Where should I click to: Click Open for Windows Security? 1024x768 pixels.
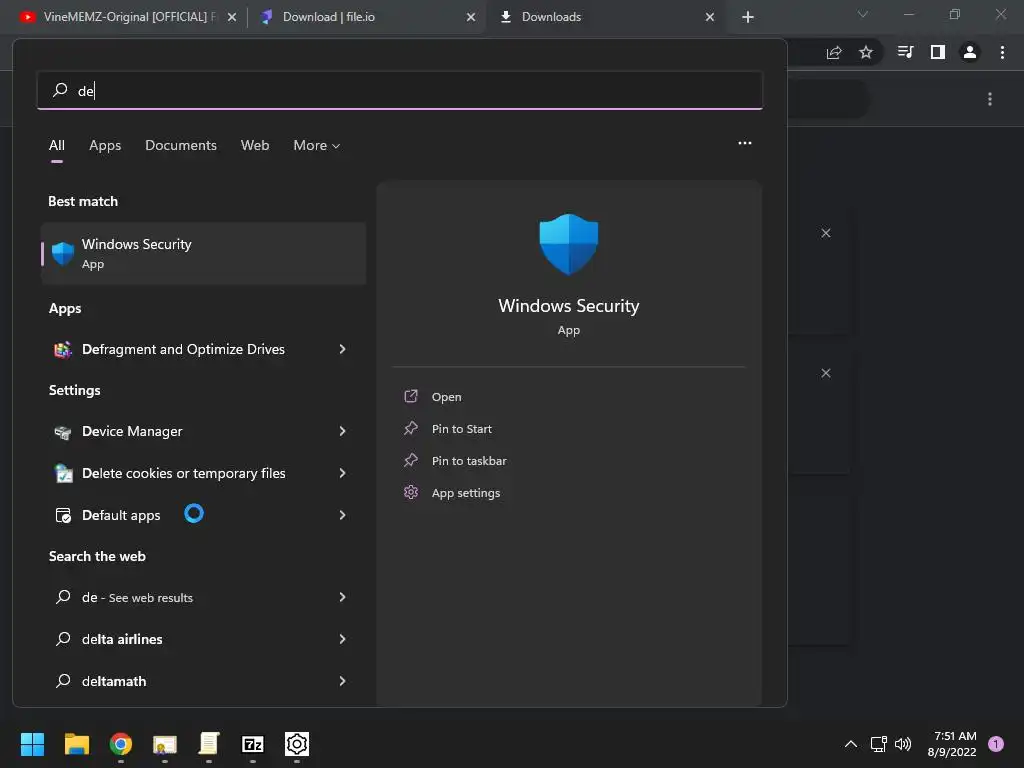(x=447, y=397)
